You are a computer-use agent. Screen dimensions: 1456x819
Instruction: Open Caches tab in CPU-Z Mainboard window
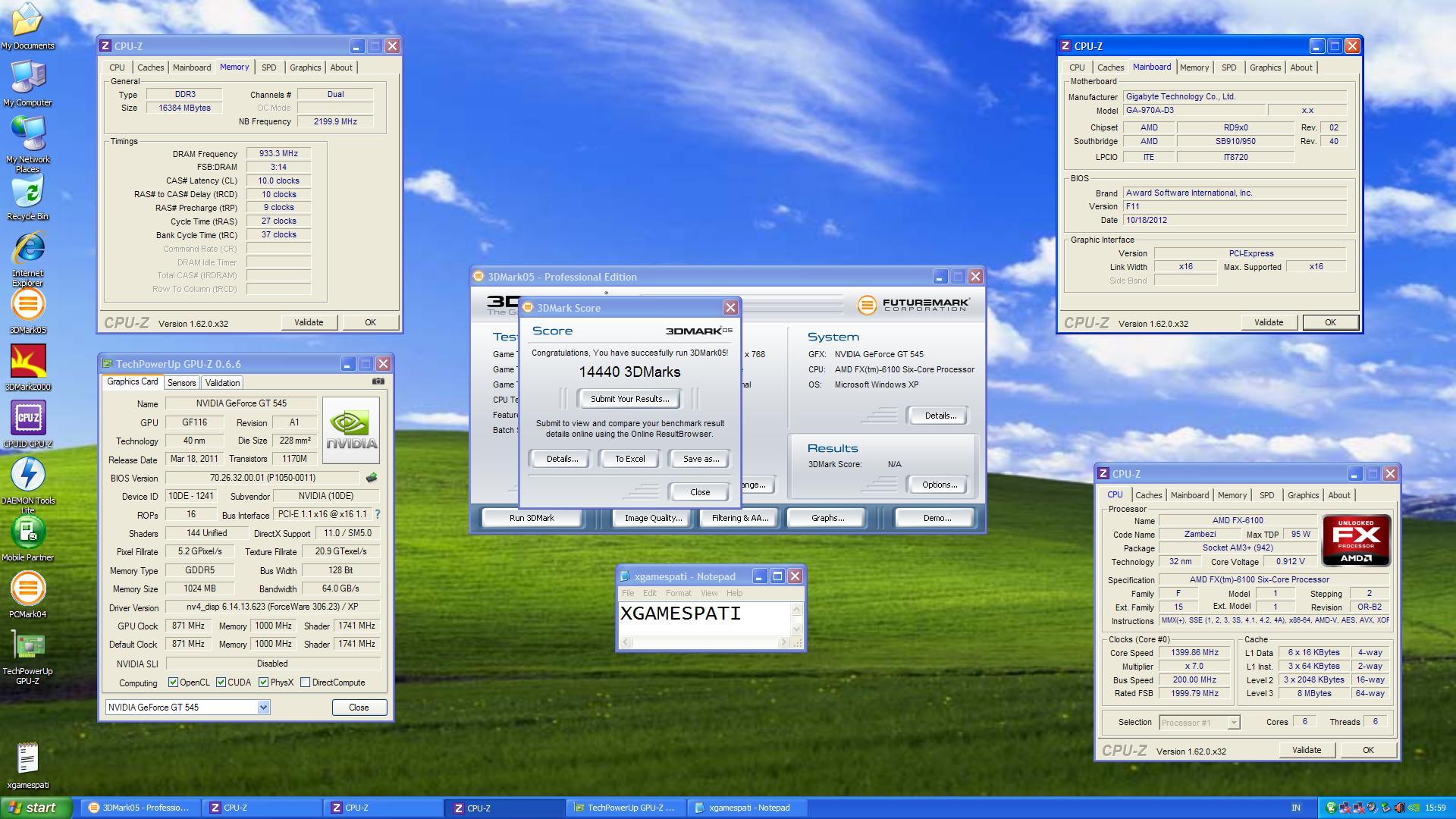pos(1110,67)
